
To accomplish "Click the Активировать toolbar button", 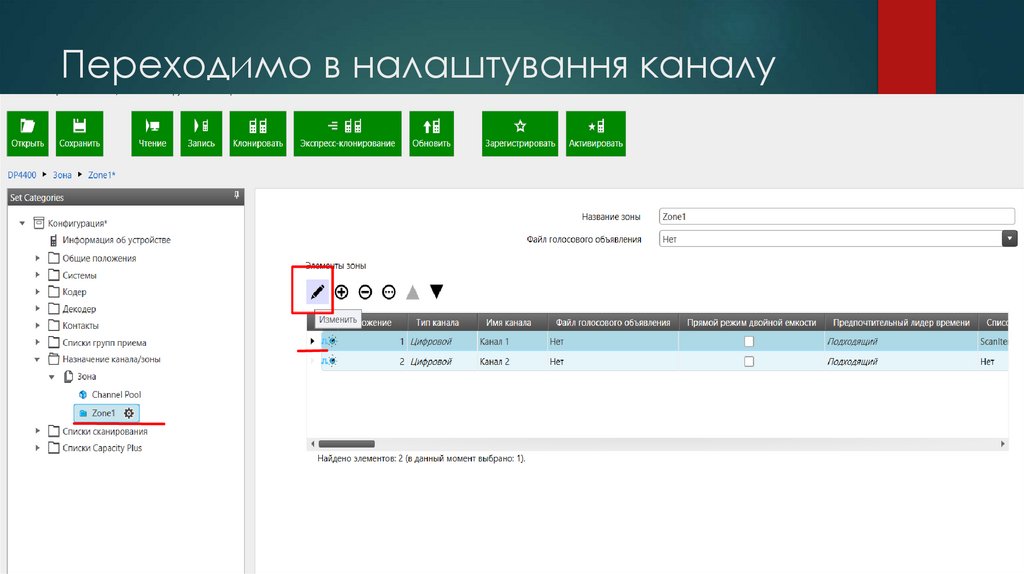I will click(596, 134).
